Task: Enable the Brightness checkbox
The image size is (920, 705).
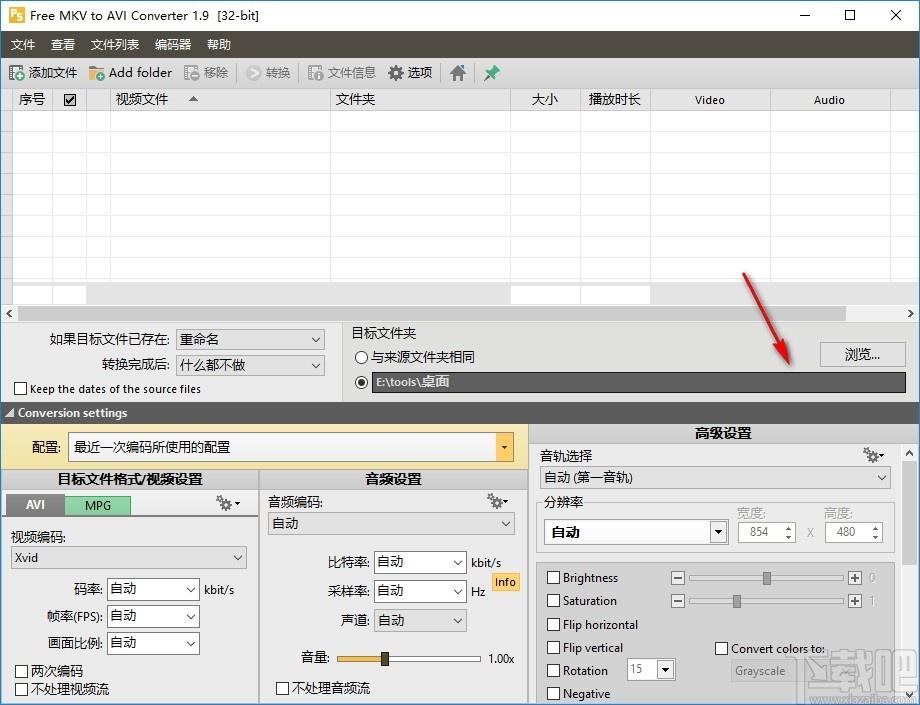Action: (x=553, y=578)
